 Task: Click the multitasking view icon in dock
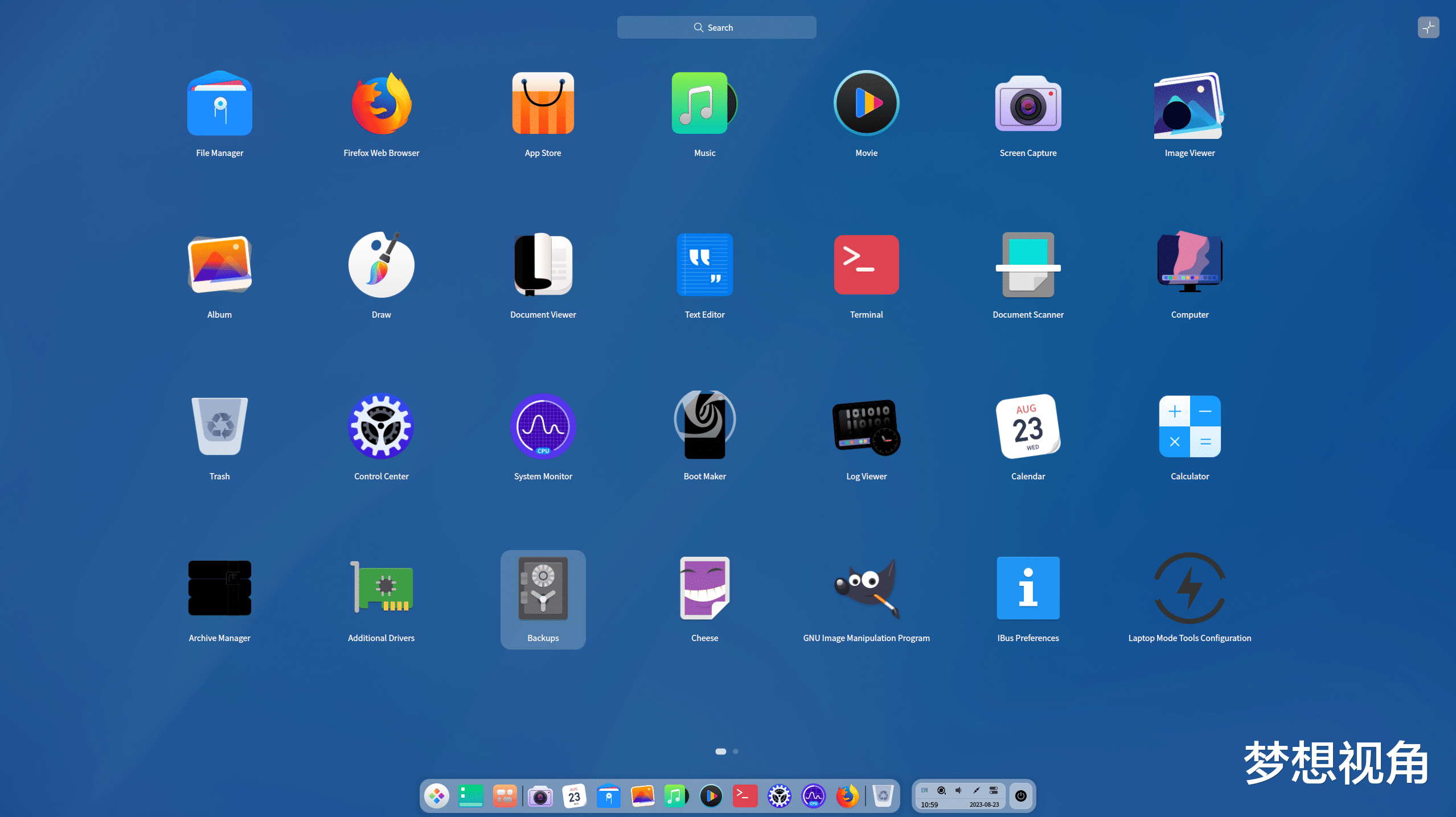(505, 796)
